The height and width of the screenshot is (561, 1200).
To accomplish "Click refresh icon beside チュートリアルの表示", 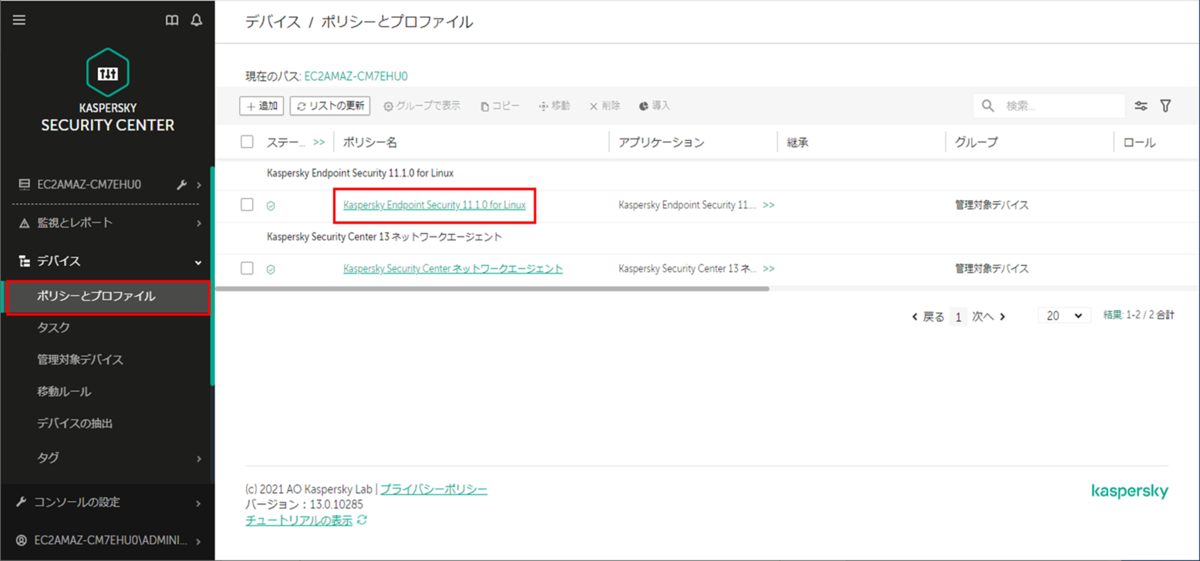I will point(362,520).
